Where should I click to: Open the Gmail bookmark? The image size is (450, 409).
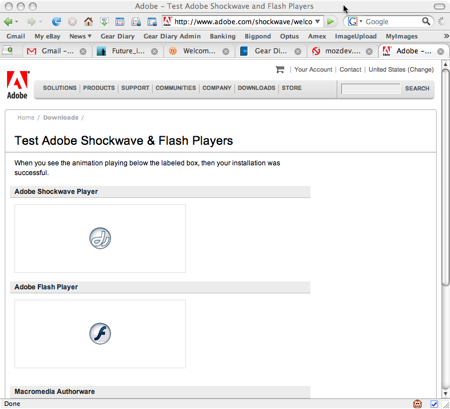pyautogui.click(x=16, y=36)
